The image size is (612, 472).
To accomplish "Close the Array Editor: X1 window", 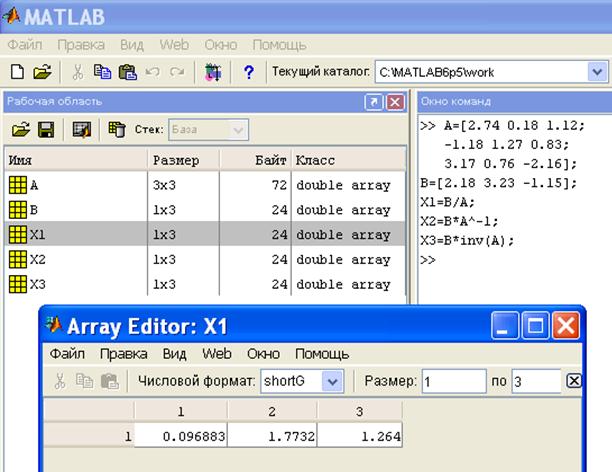I will coord(566,325).
